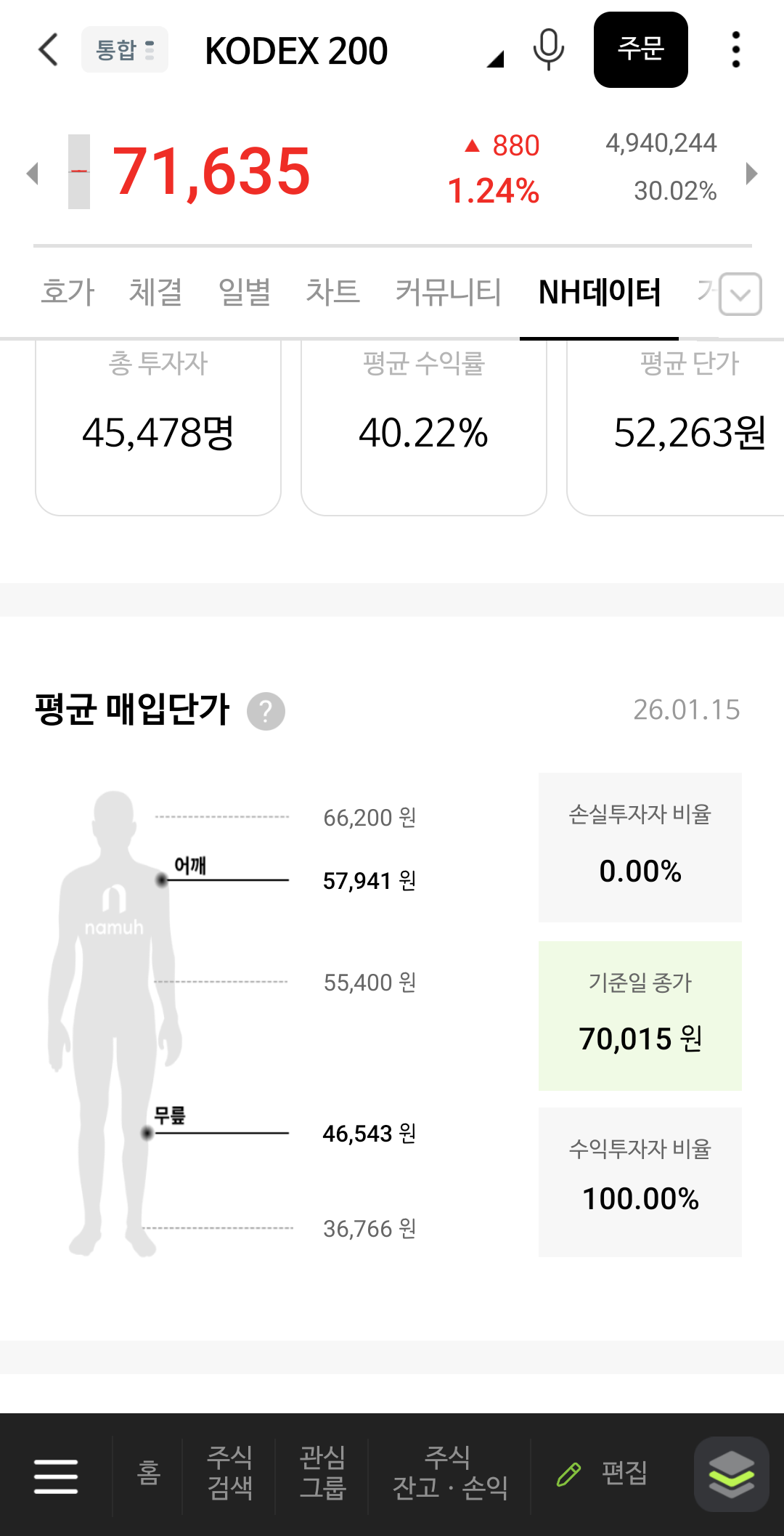Tap the back arrow icon

48,50
